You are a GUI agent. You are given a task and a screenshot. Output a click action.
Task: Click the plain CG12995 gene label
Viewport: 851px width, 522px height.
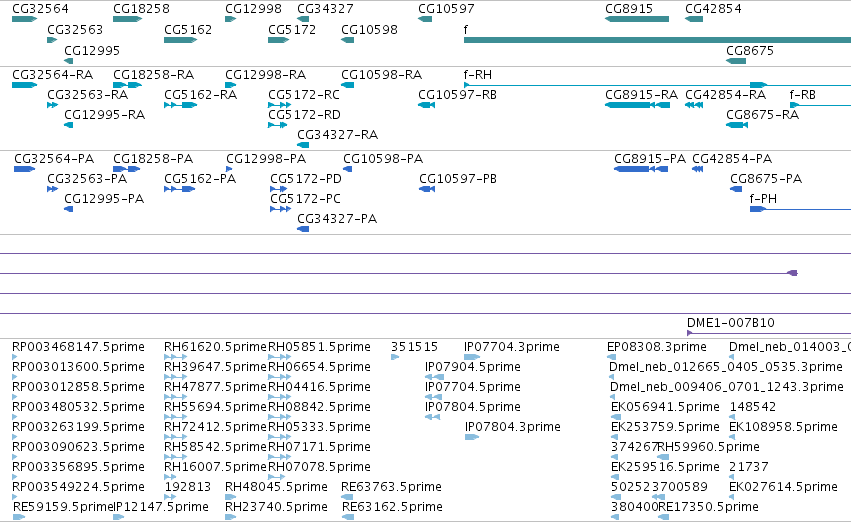(92, 50)
